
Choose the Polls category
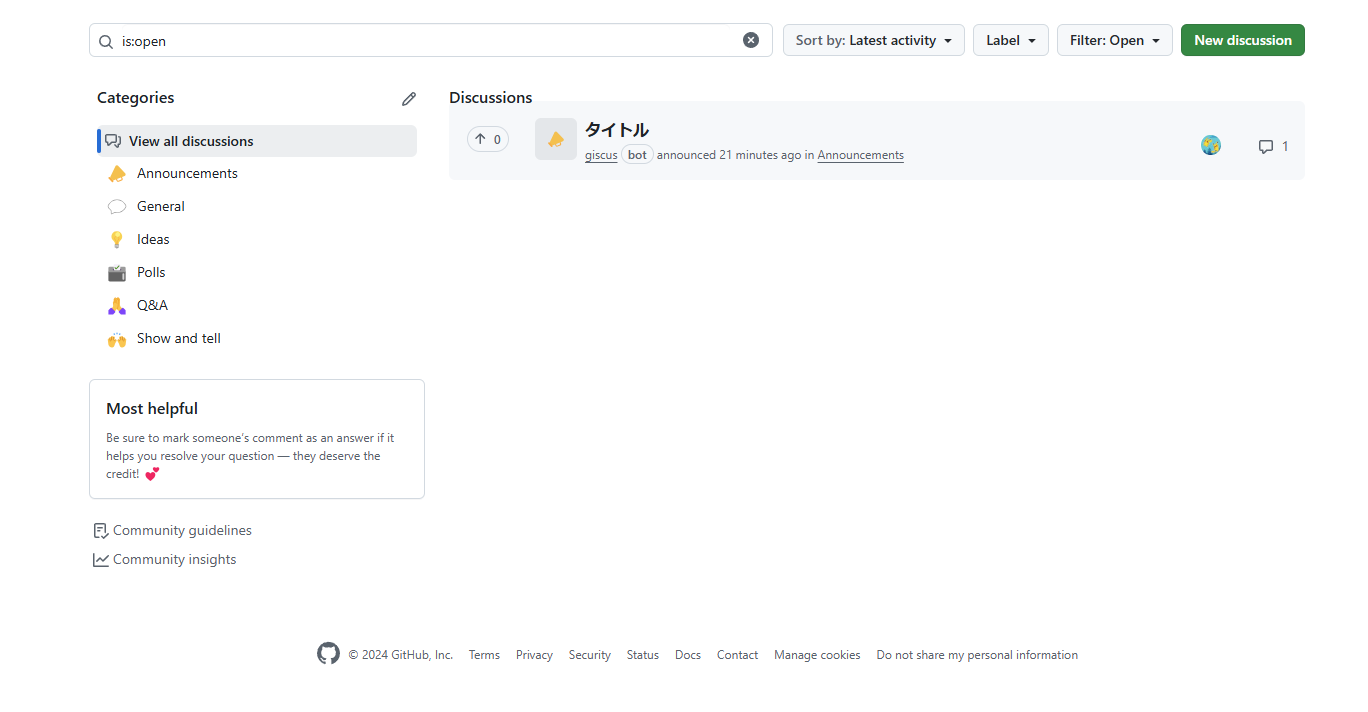[151, 272]
